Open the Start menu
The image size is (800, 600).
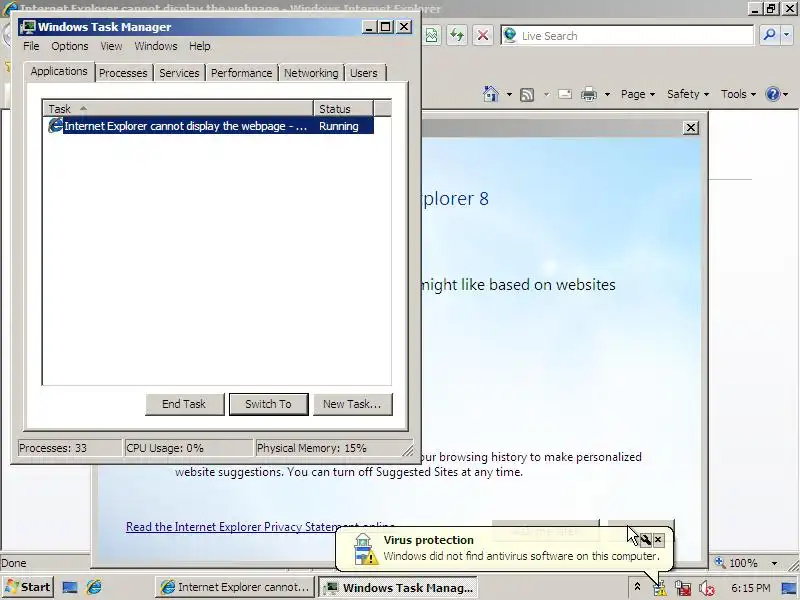28,587
